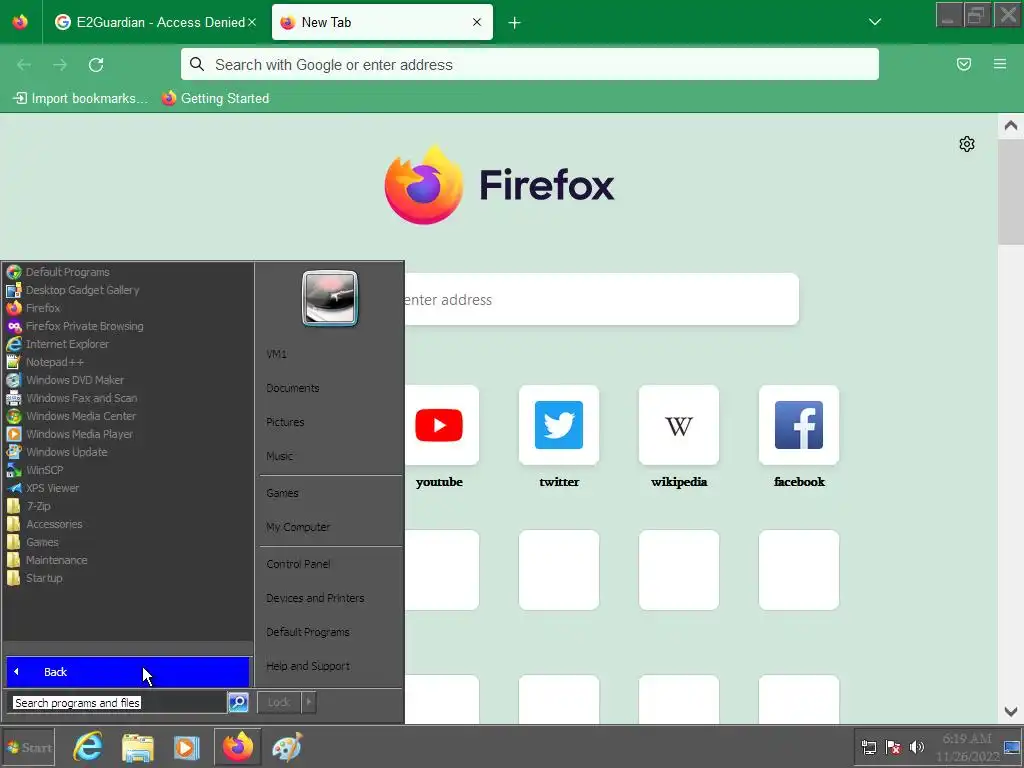Screen dimensions: 1024x768
Task: Open Documents from Start menu
Action: point(293,388)
